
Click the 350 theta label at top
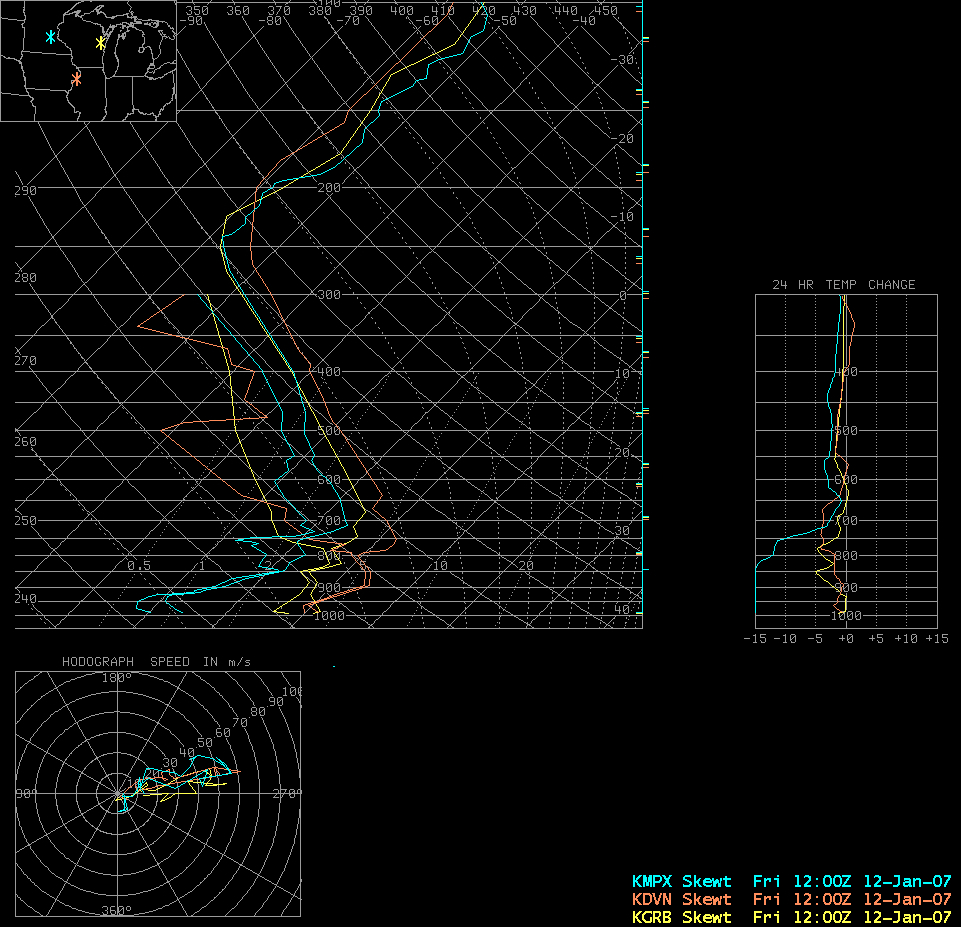(x=197, y=10)
